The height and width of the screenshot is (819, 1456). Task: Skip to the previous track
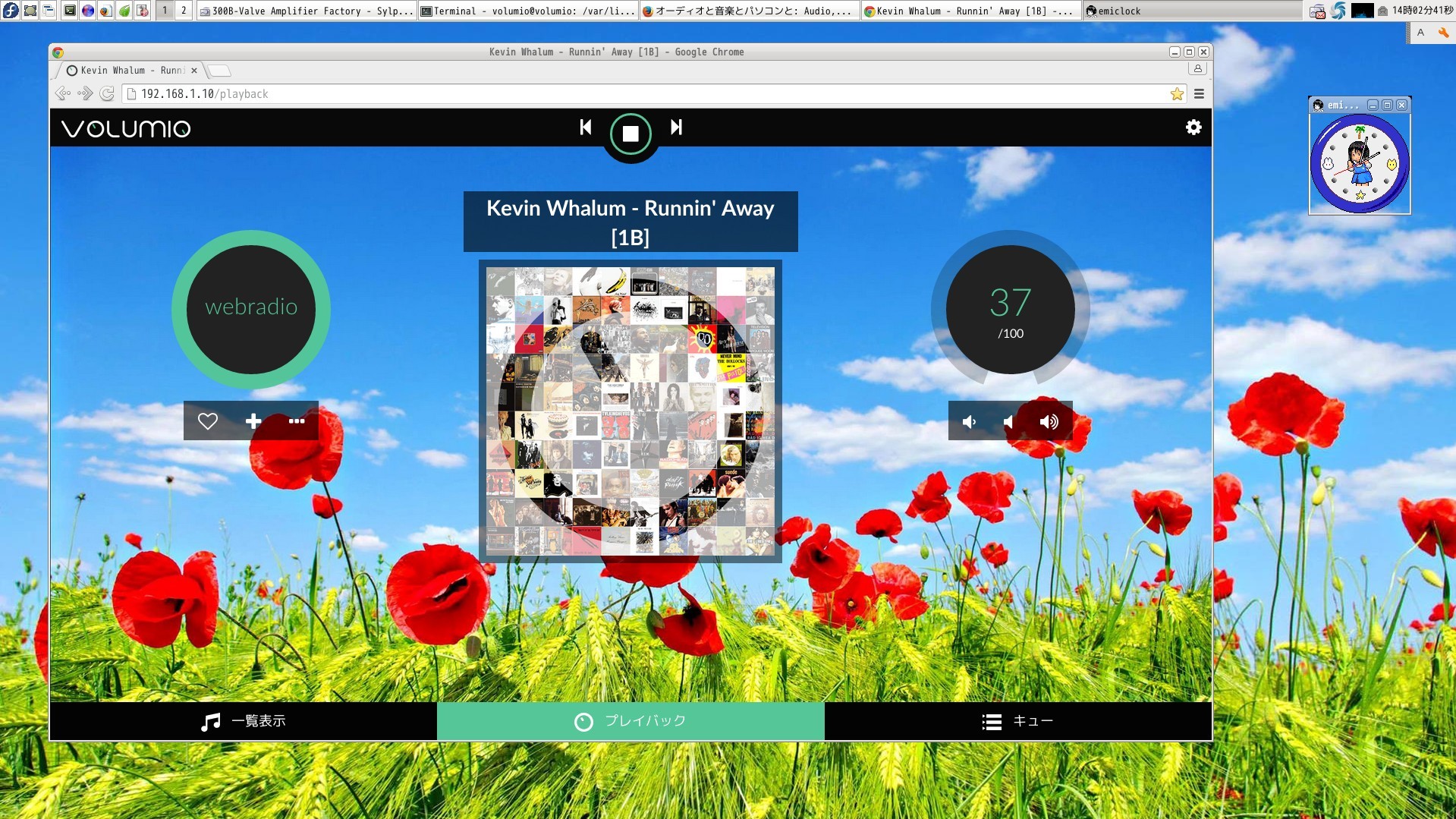click(585, 128)
